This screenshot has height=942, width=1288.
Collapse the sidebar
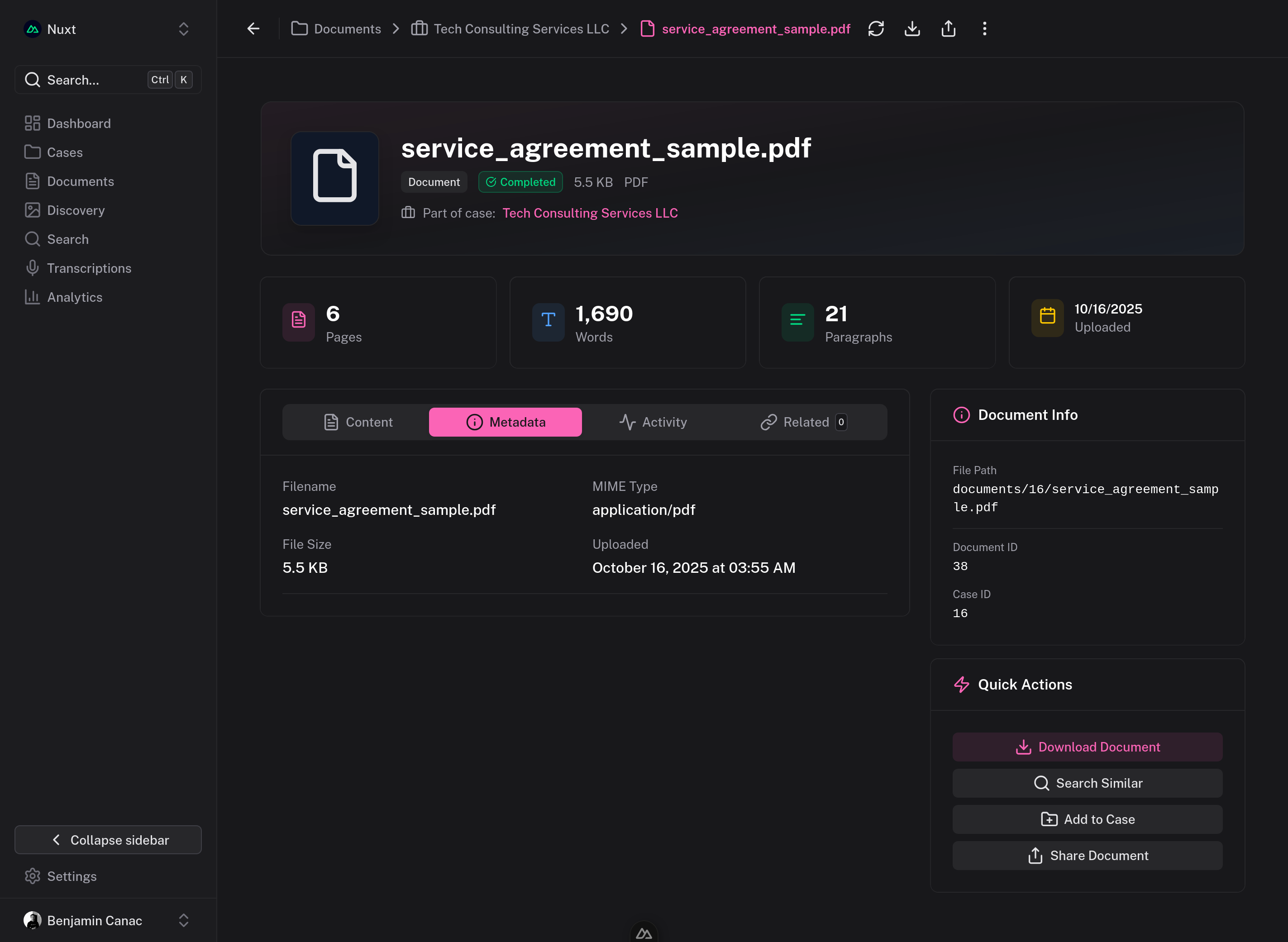[108, 840]
